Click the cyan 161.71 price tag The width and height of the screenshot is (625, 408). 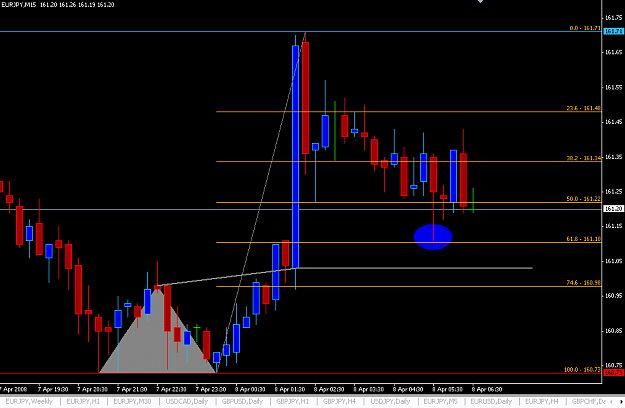(x=613, y=31)
